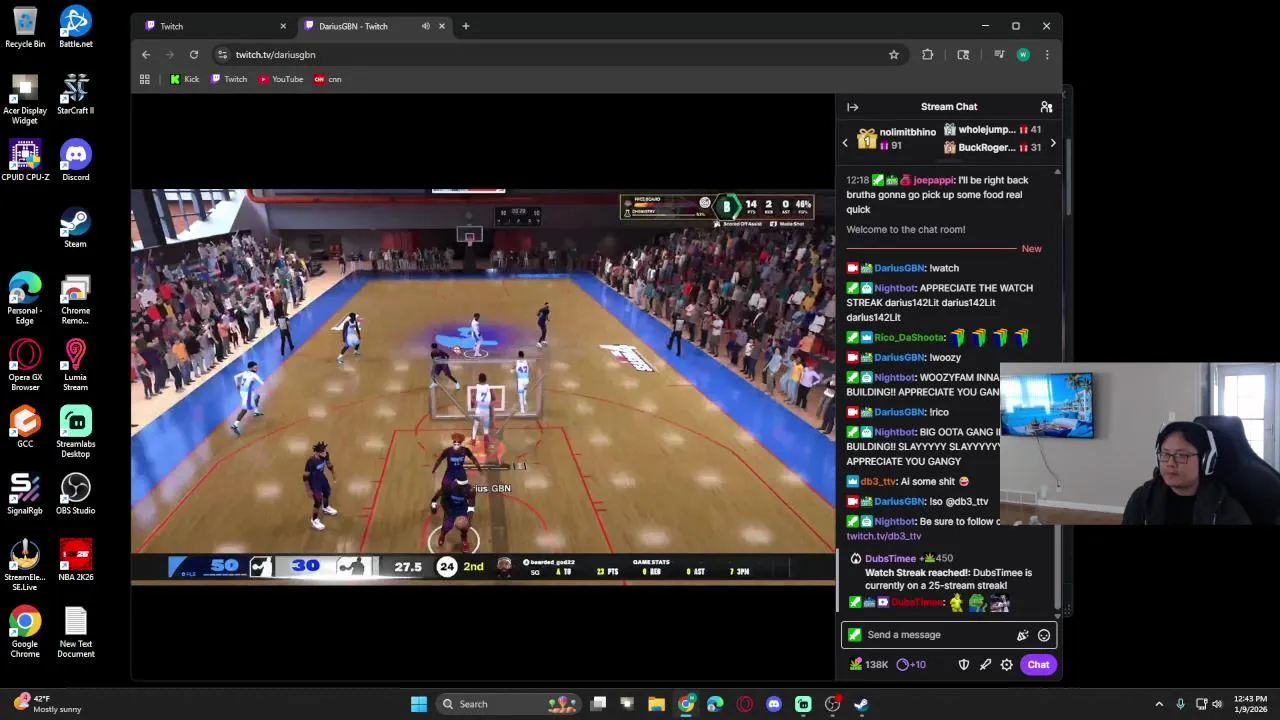This screenshot has width=1280, height=720.
Task: Send message with the Chat button
Action: (x=1038, y=665)
